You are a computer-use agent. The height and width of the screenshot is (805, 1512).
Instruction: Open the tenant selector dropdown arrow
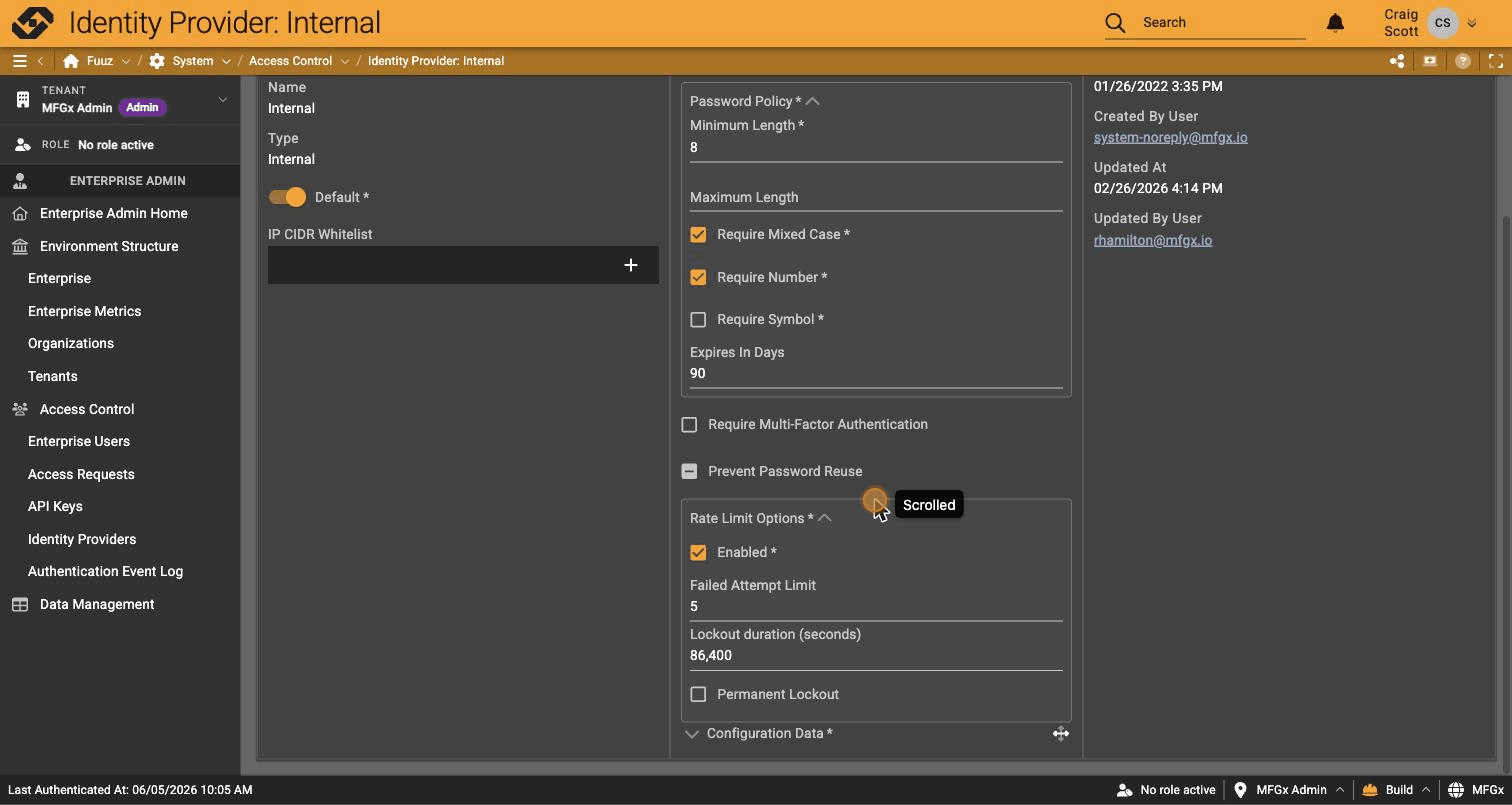click(x=223, y=99)
